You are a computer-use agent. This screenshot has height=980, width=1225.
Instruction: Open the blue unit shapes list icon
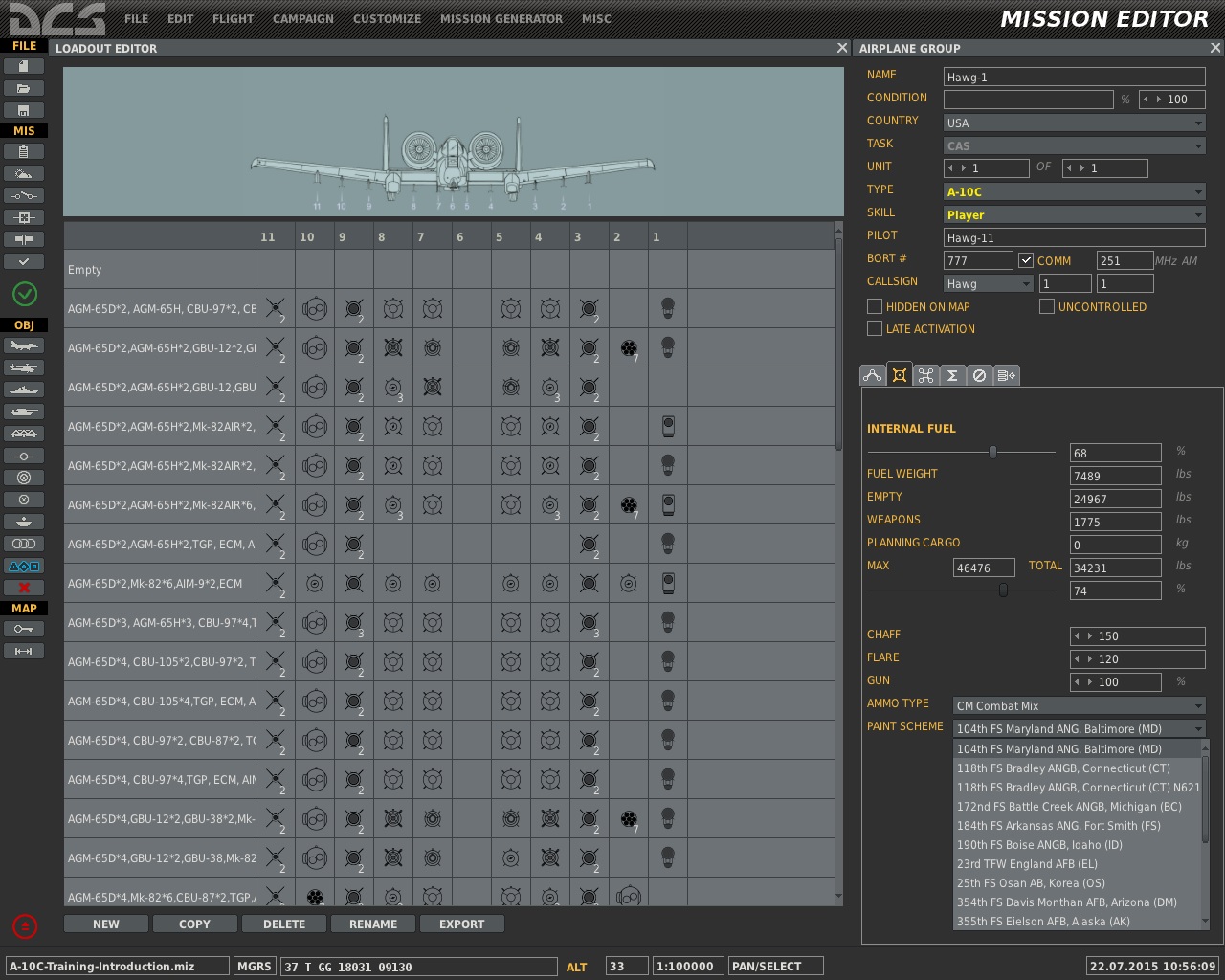click(24, 566)
